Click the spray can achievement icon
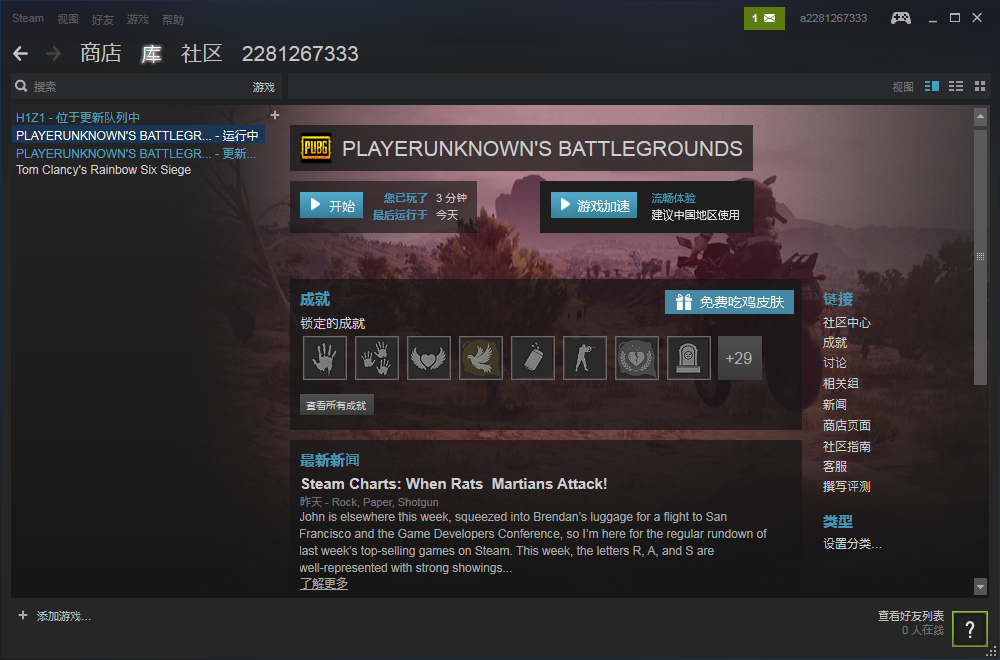The width and height of the screenshot is (1000, 660). click(x=533, y=358)
